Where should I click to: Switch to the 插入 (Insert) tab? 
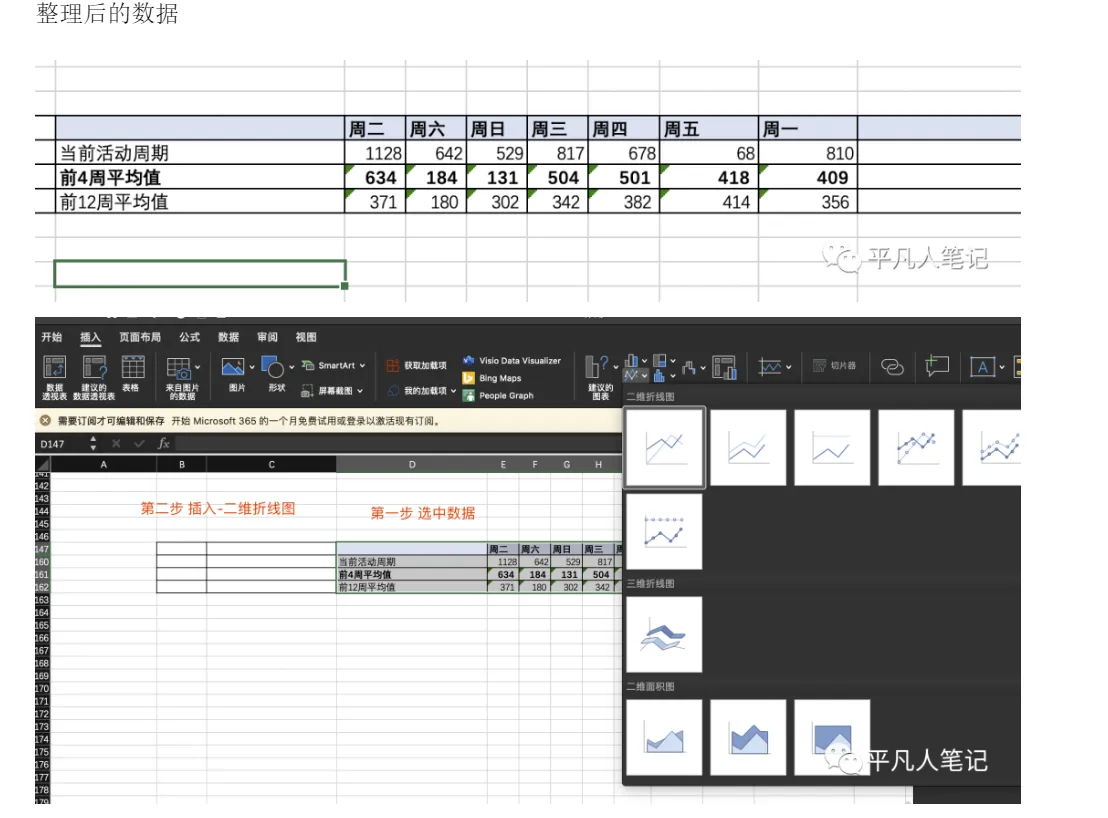coord(90,337)
